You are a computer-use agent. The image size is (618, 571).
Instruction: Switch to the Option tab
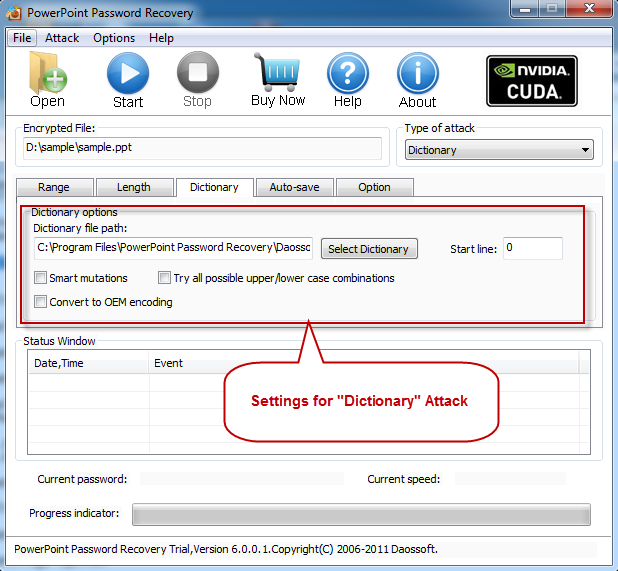pyautogui.click(x=375, y=187)
